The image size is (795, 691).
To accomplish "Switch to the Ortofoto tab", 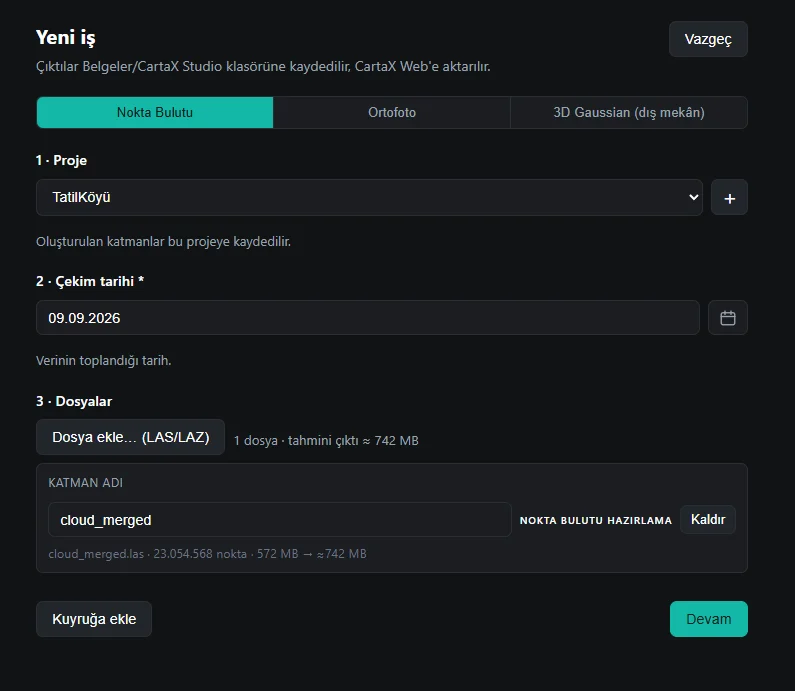I will [x=391, y=113].
